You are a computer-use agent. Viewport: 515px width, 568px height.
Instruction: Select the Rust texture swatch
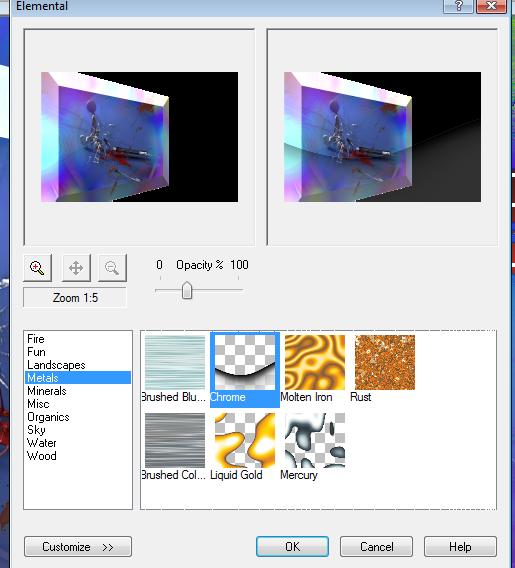point(385,363)
